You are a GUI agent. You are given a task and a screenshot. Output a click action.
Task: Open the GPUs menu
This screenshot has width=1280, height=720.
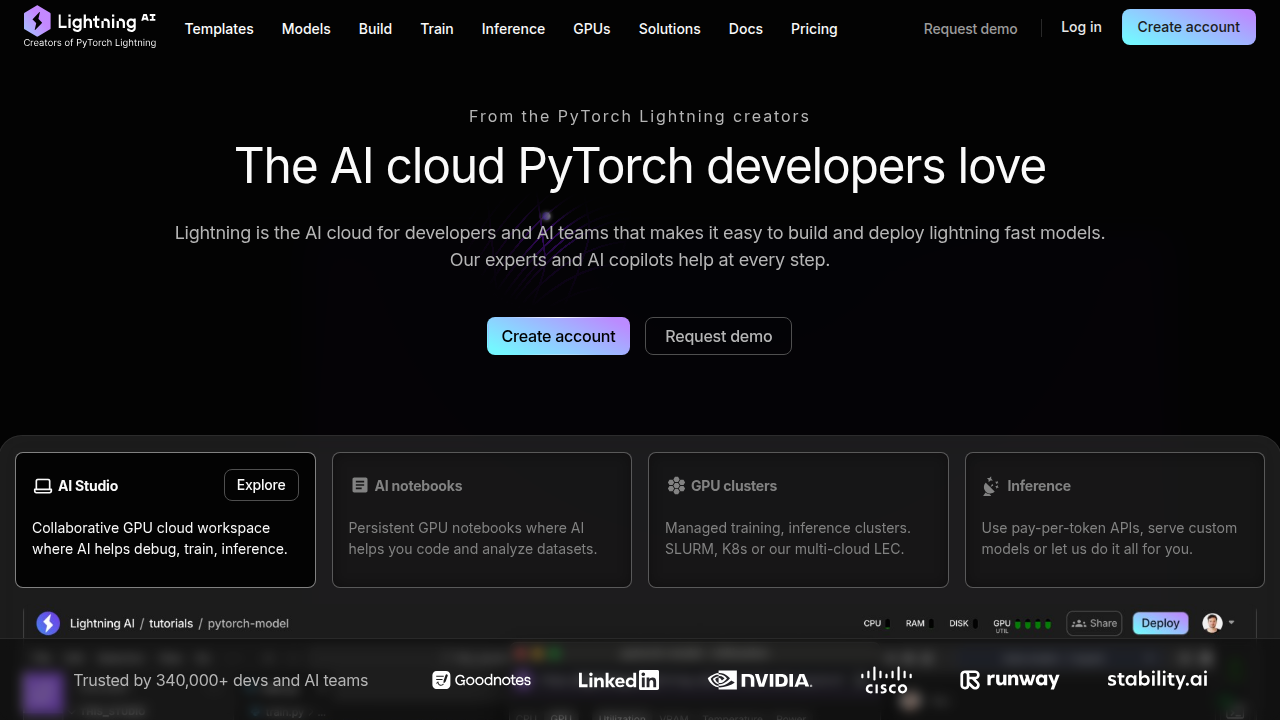[x=592, y=29]
